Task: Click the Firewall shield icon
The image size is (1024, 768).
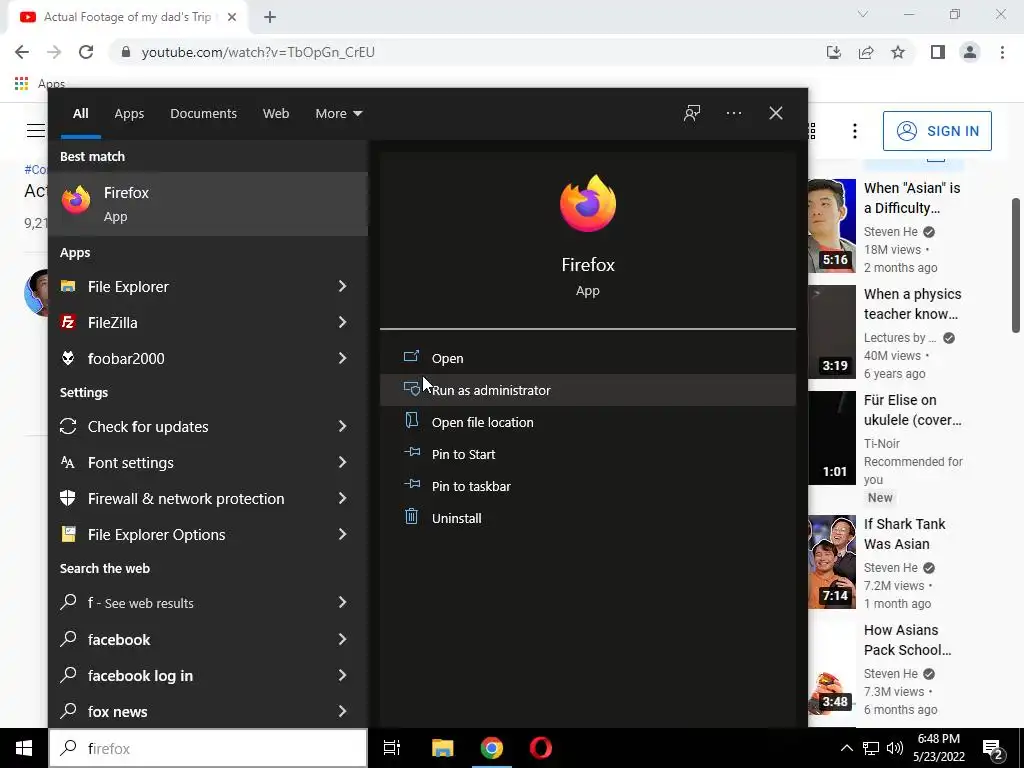Action: 68,498
